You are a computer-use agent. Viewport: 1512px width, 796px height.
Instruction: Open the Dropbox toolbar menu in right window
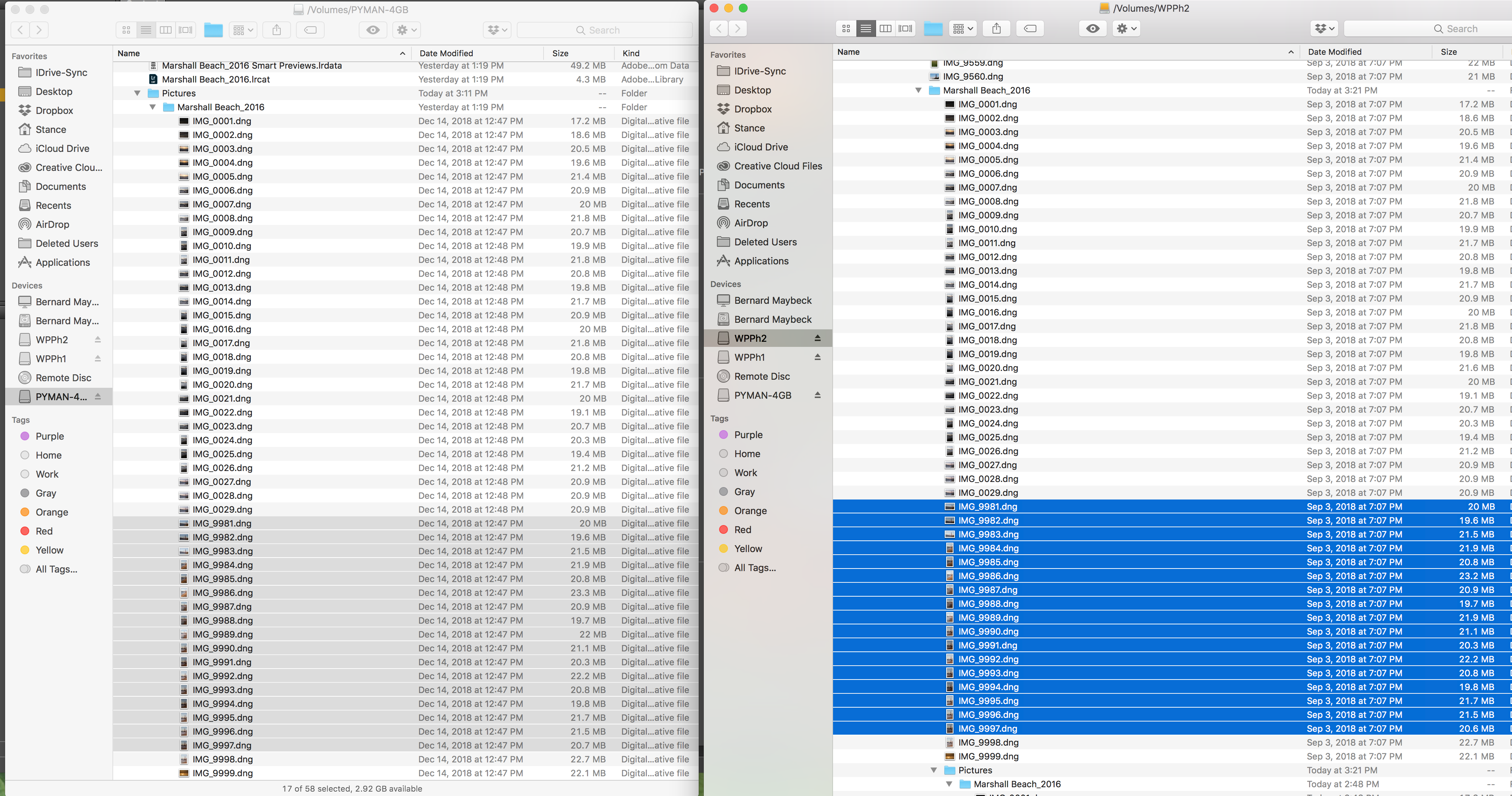click(x=1324, y=28)
